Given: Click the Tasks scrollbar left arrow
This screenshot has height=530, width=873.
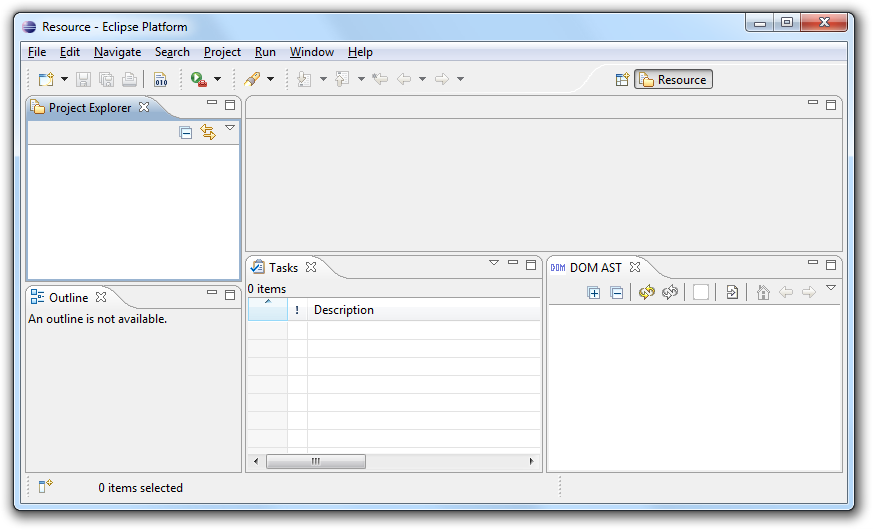Looking at the screenshot, I should pyautogui.click(x=256, y=461).
